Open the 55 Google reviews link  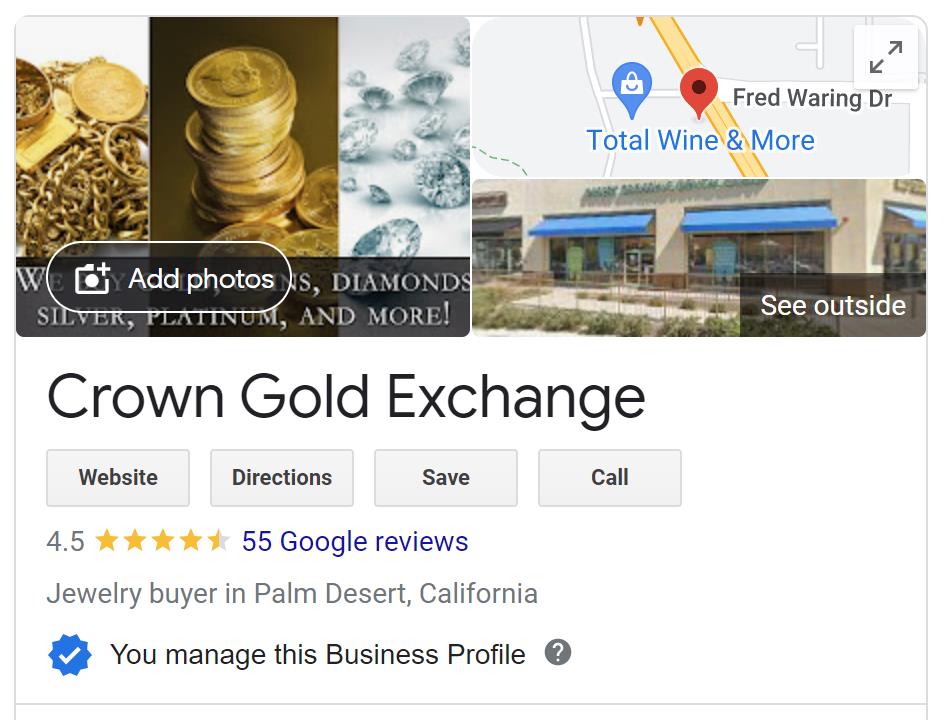tap(353, 541)
